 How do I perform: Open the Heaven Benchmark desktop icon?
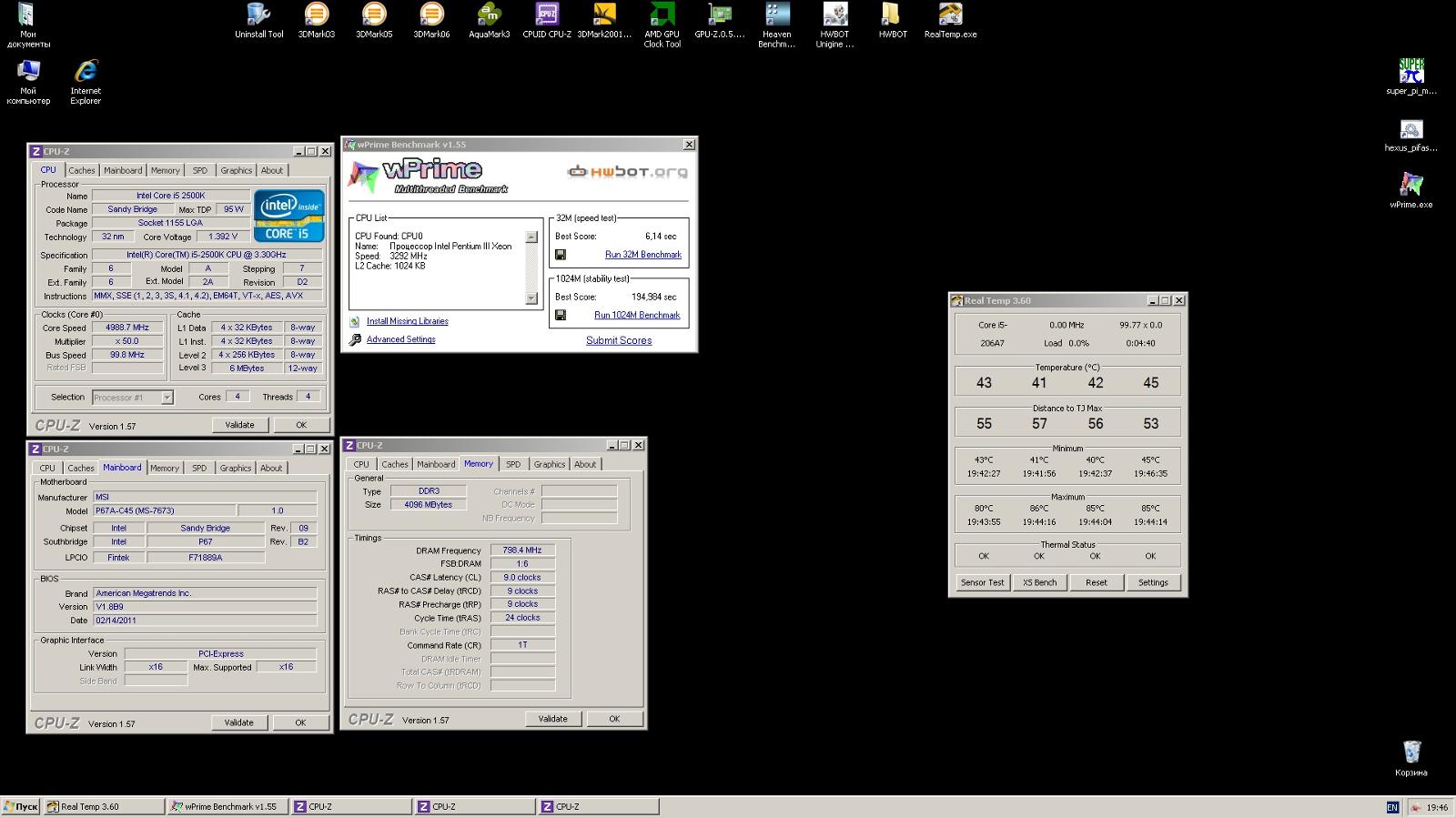click(777, 25)
